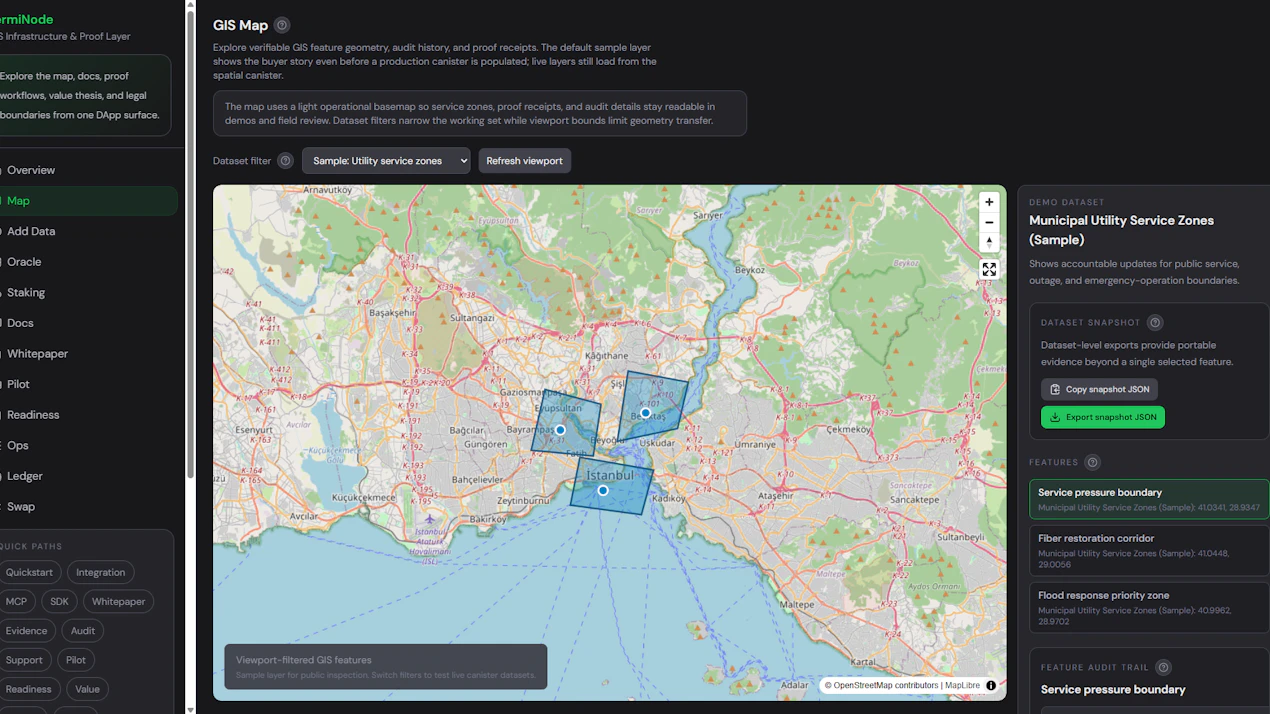Copy snapshot JSON
The height and width of the screenshot is (714, 1270).
pyautogui.click(x=1099, y=389)
